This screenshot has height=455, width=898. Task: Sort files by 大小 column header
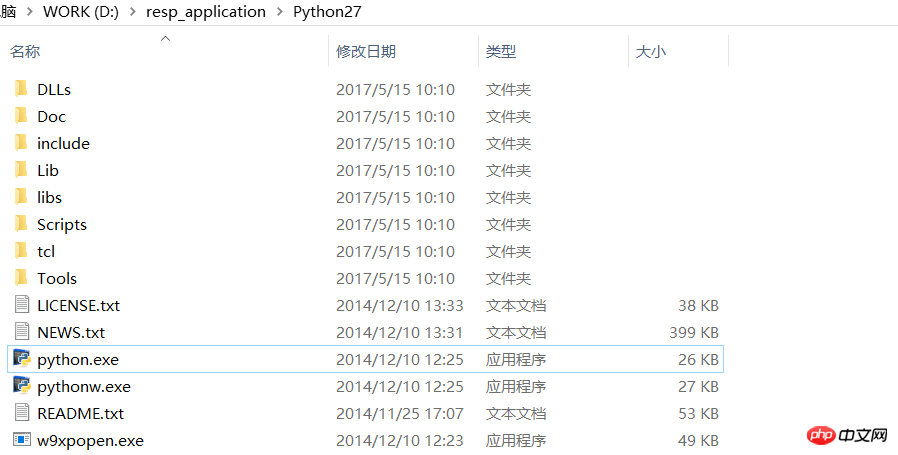tap(651, 52)
